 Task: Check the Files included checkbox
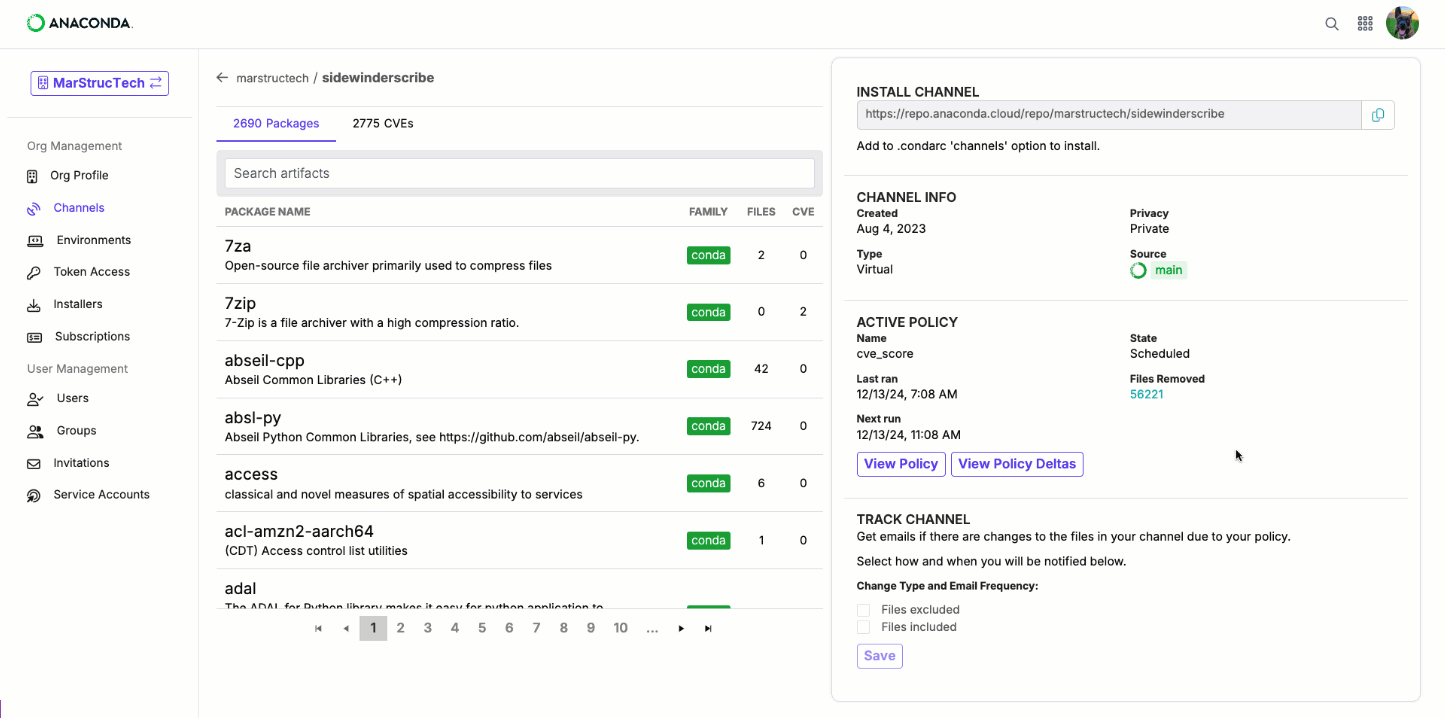coord(864,628)
